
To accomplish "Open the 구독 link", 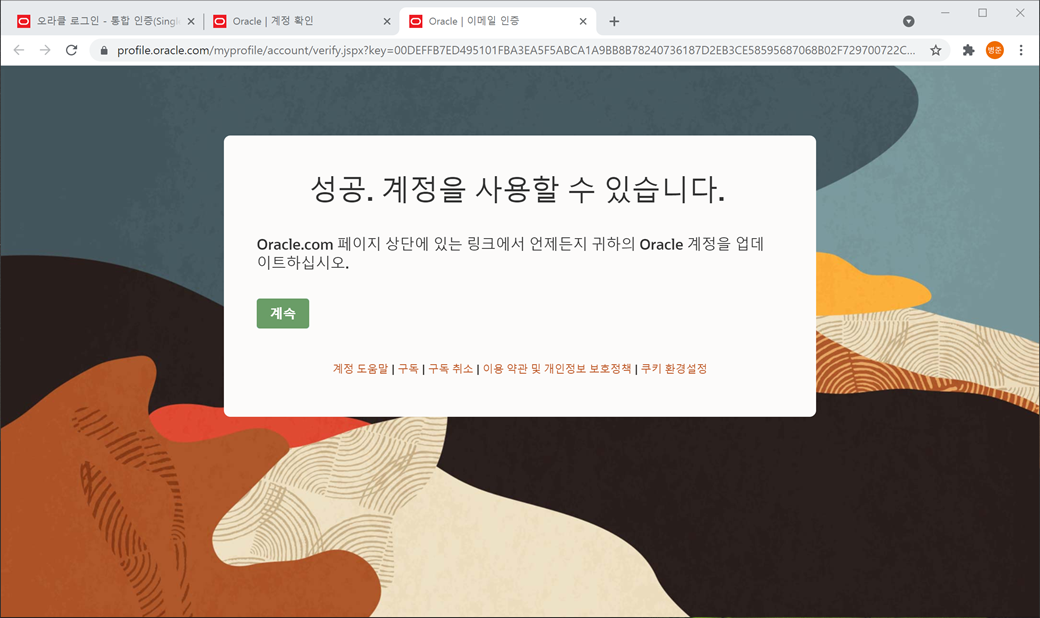I will click(x=408, y=369).
